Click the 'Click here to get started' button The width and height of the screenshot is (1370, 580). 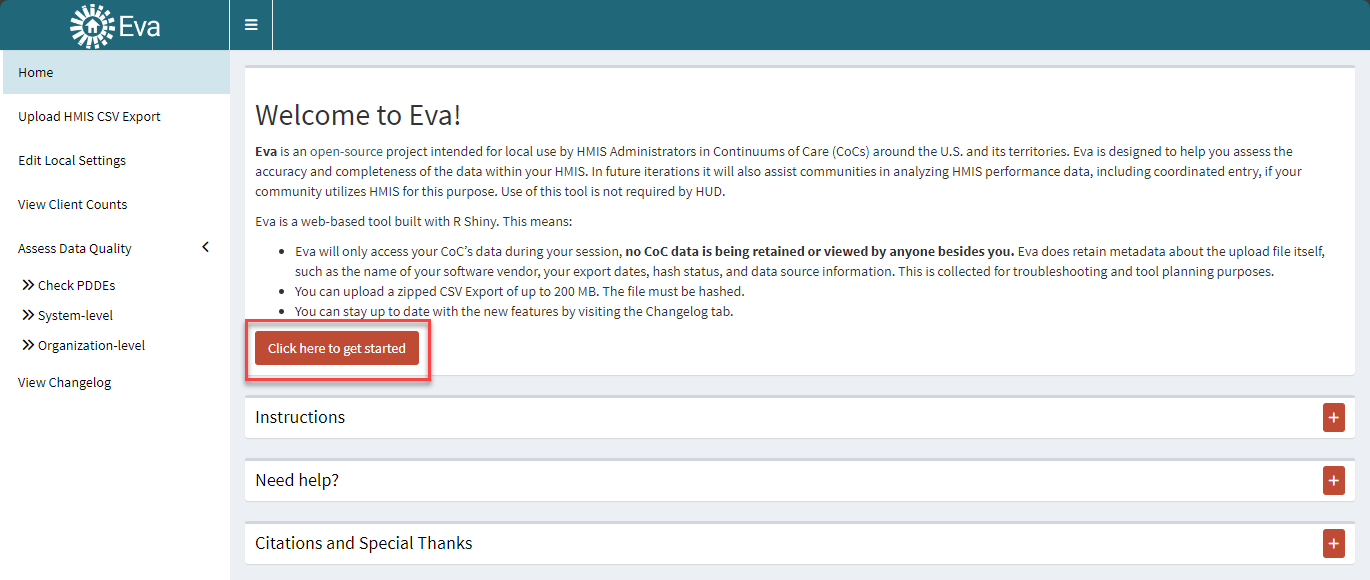coord(337,348)
